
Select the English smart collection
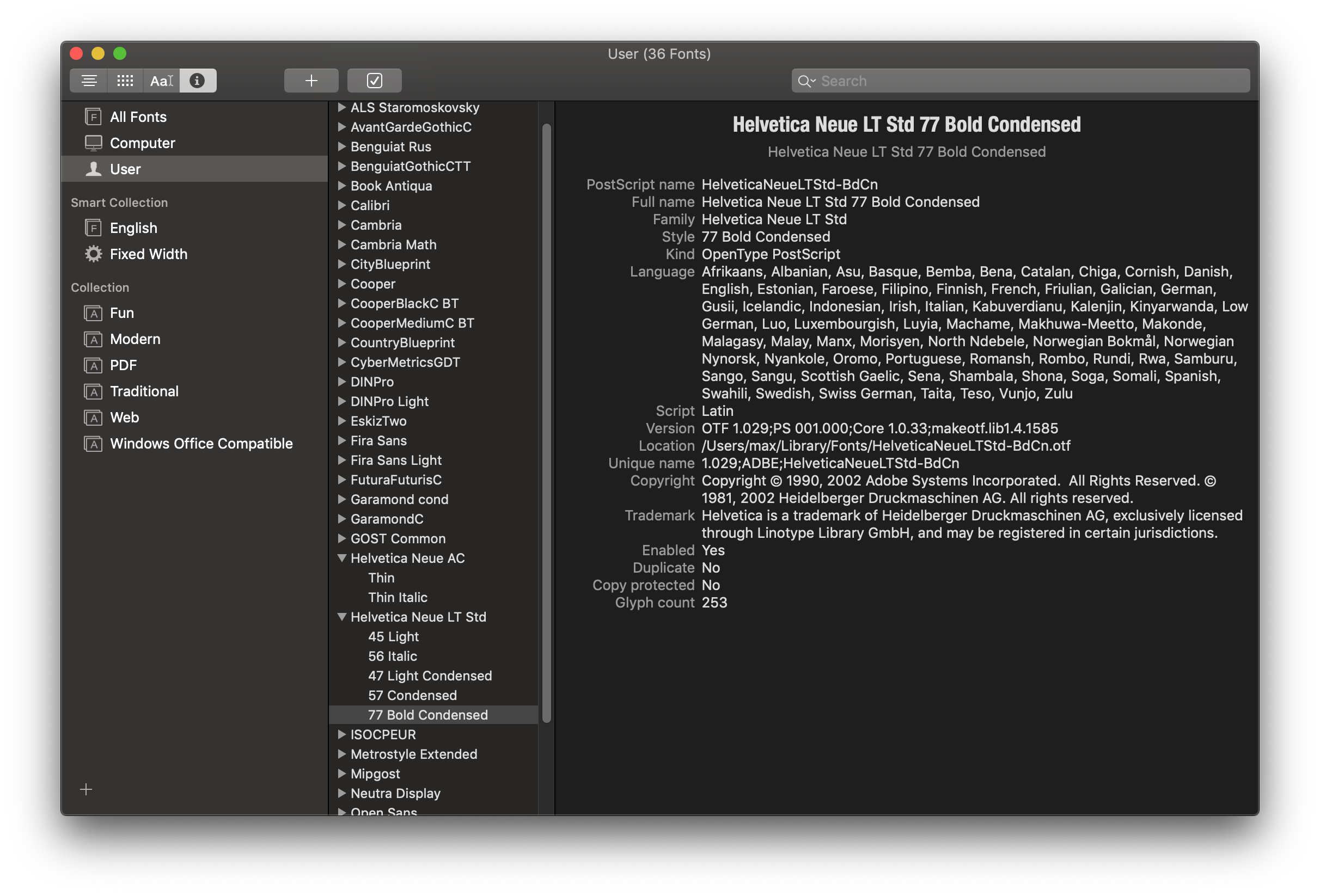(133, 228)
